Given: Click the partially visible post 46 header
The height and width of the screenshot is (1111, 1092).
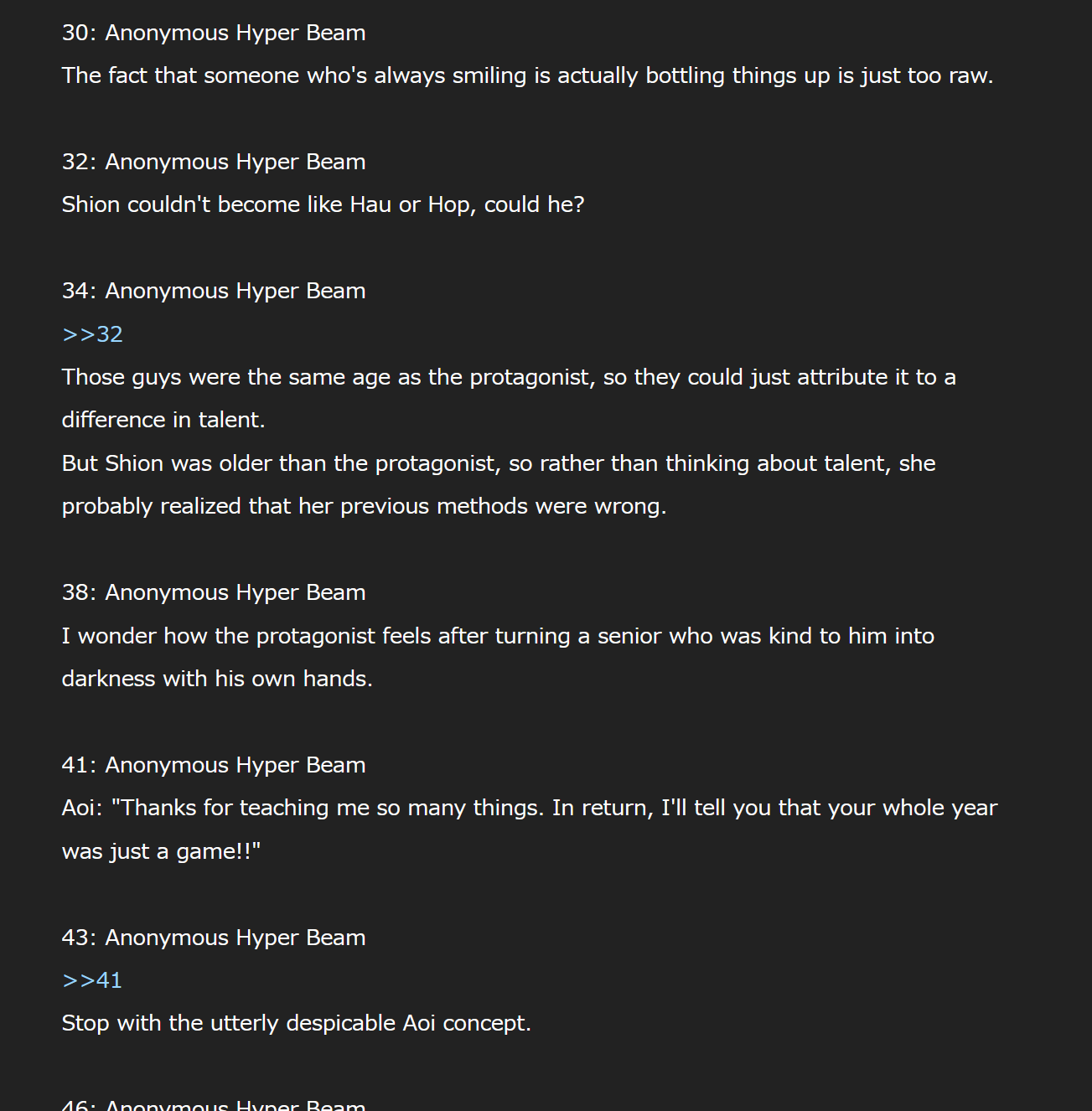Looking at the screenshot, I should [x=214, y=1105].
